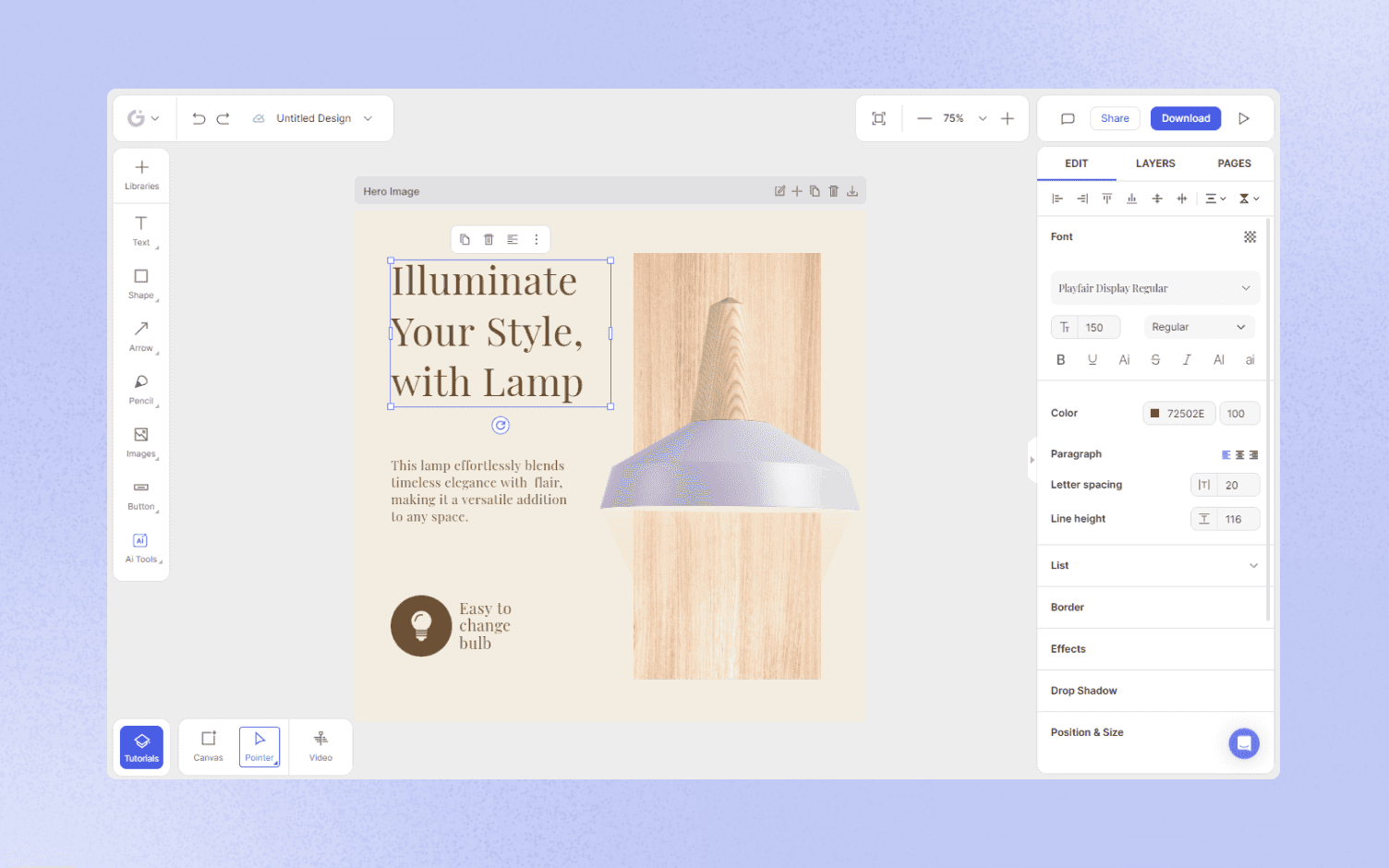The height and width of the screenshot is (868, 1389).
Task: Open the hourglass ordering dropdown
Action: (1249, 199)
